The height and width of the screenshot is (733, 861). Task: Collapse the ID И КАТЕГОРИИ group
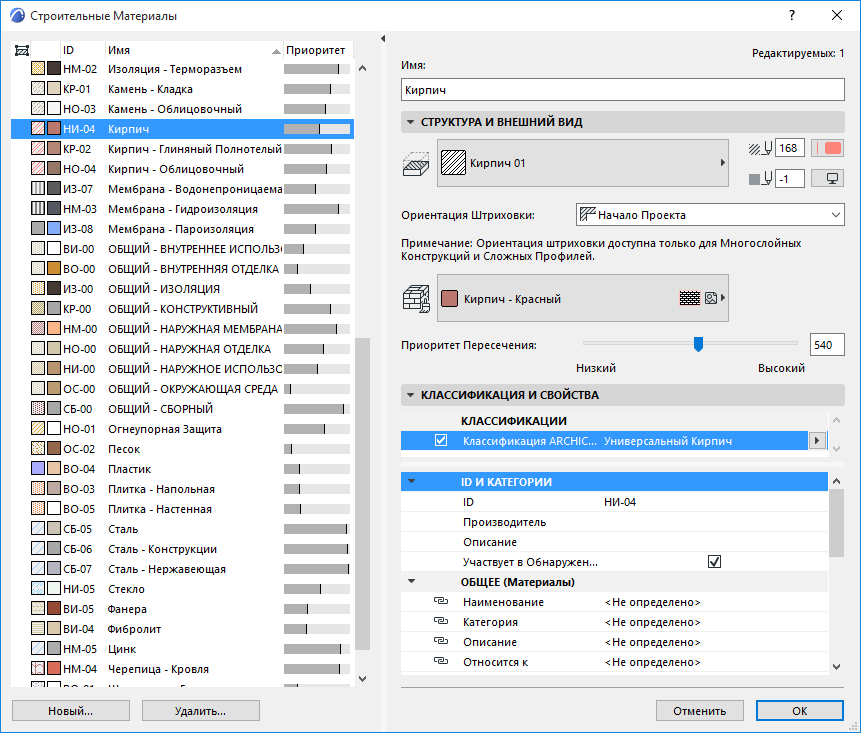point(411,482)
